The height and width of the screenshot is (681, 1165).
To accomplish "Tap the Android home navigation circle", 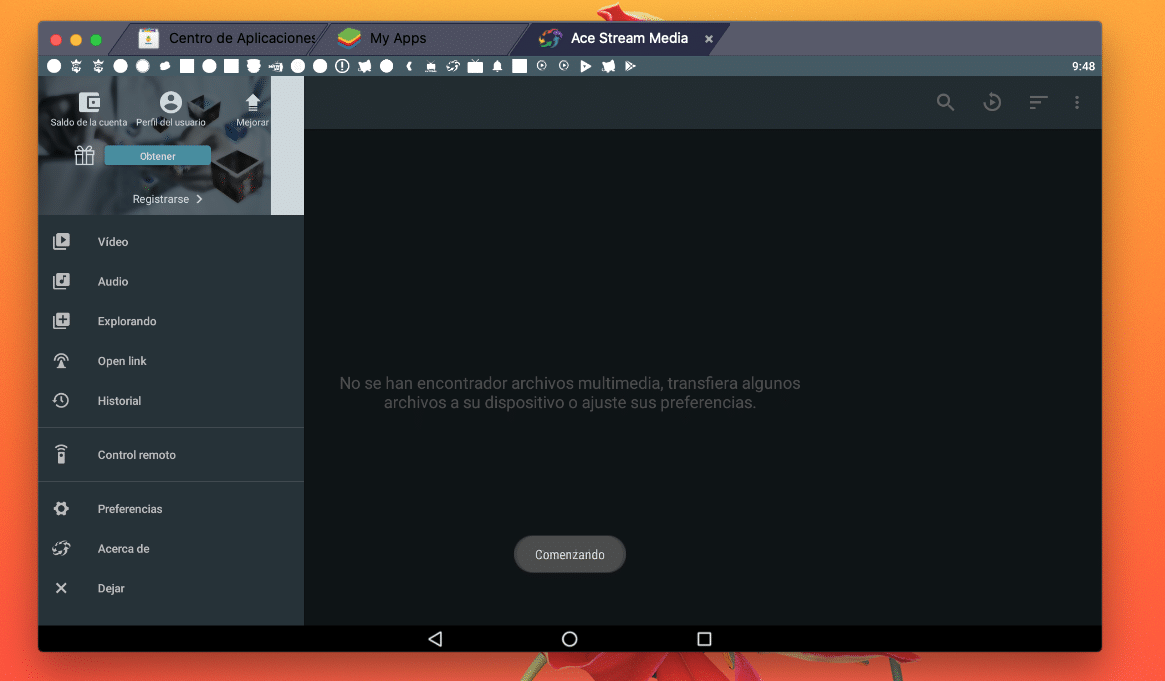I will click(569, 638).
